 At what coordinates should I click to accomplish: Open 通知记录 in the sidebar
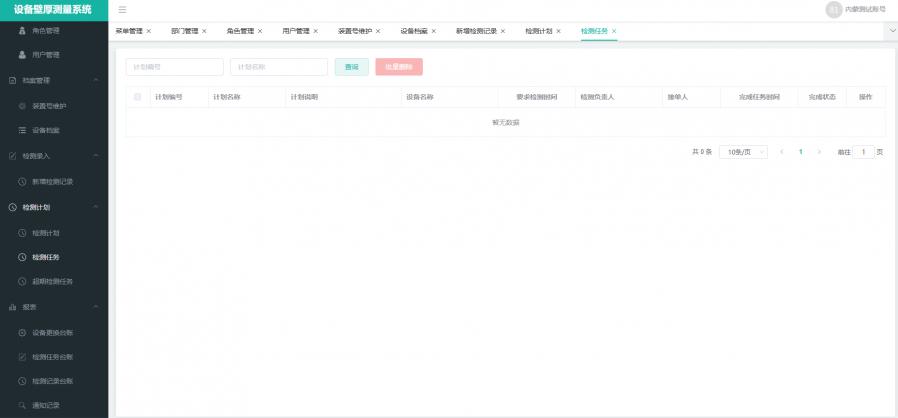click(x=45, y=405)
